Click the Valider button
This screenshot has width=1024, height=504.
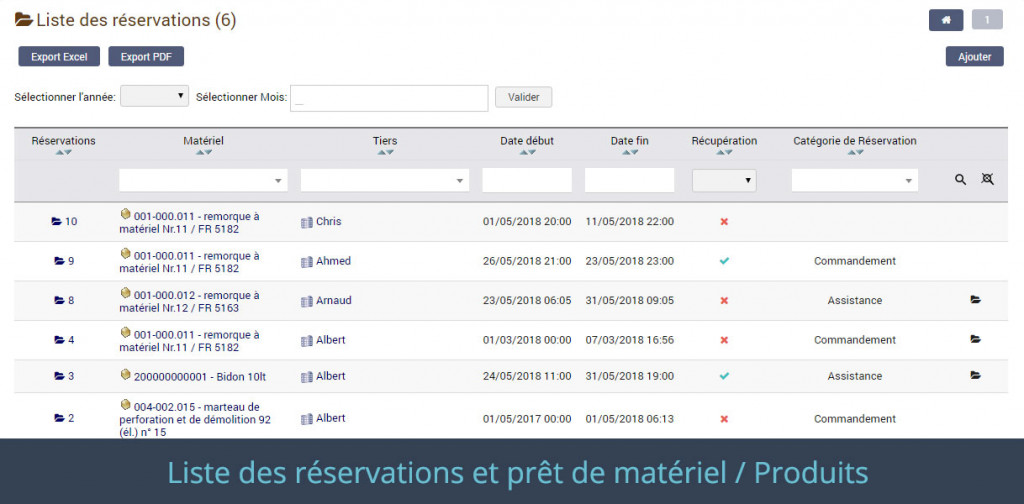524,97
